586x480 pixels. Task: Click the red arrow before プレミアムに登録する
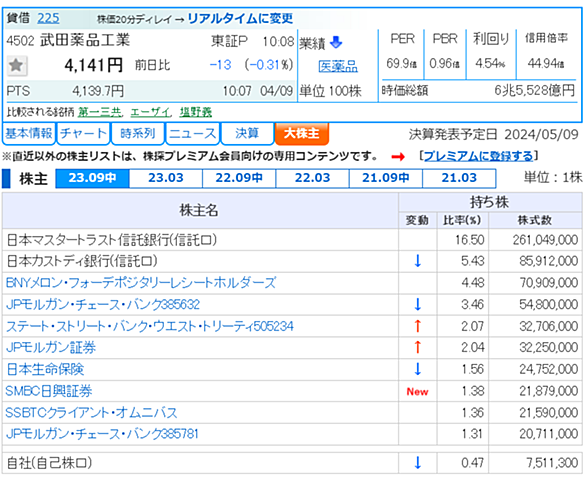point(398,157)
